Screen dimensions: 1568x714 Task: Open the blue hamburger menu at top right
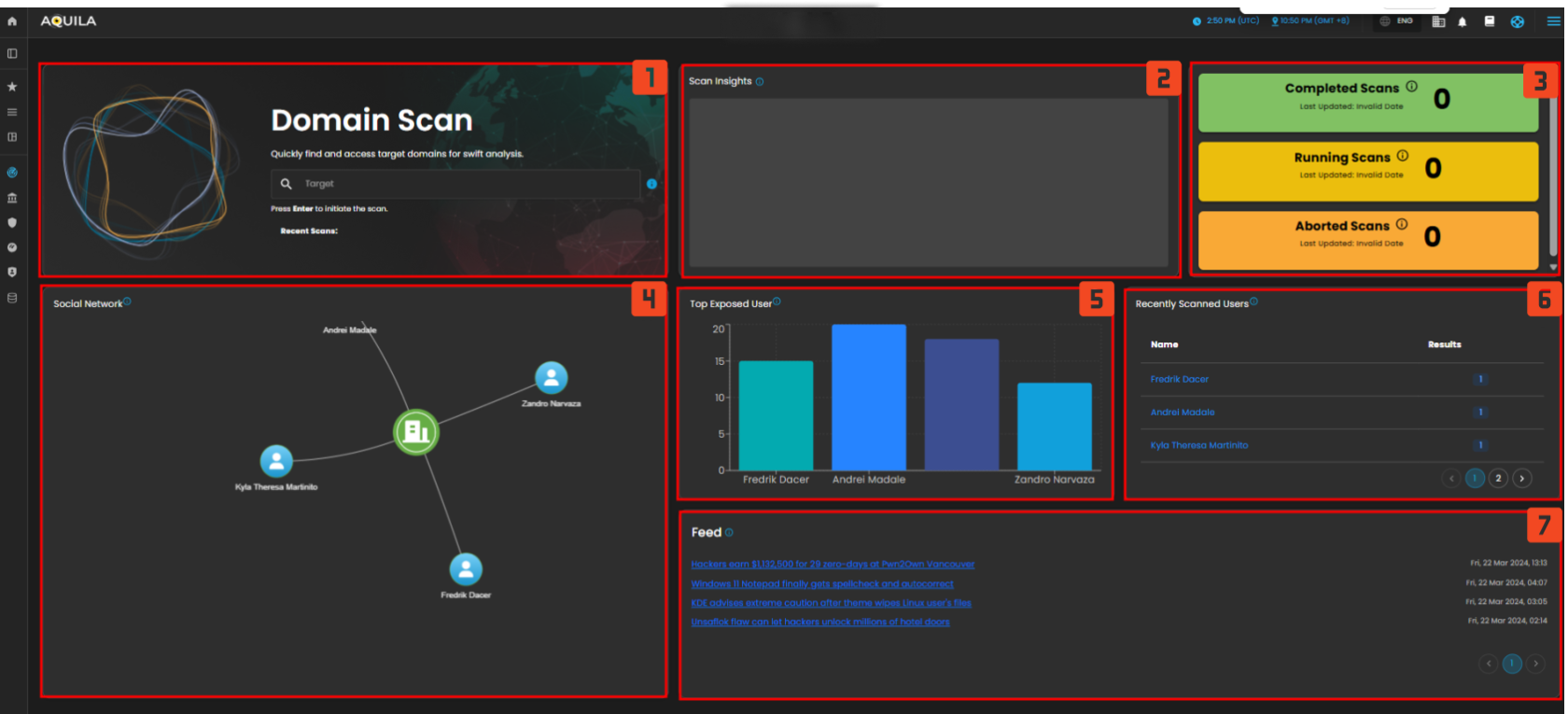coord(1553,21)
